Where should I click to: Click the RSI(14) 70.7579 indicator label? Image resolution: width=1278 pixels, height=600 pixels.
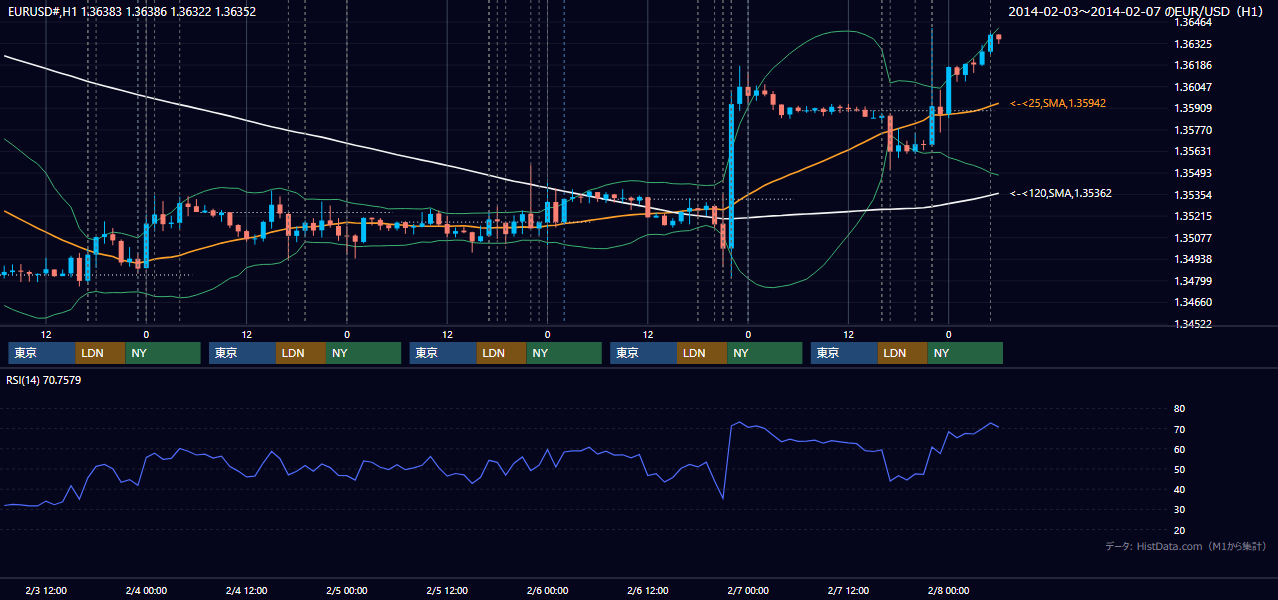44,380
